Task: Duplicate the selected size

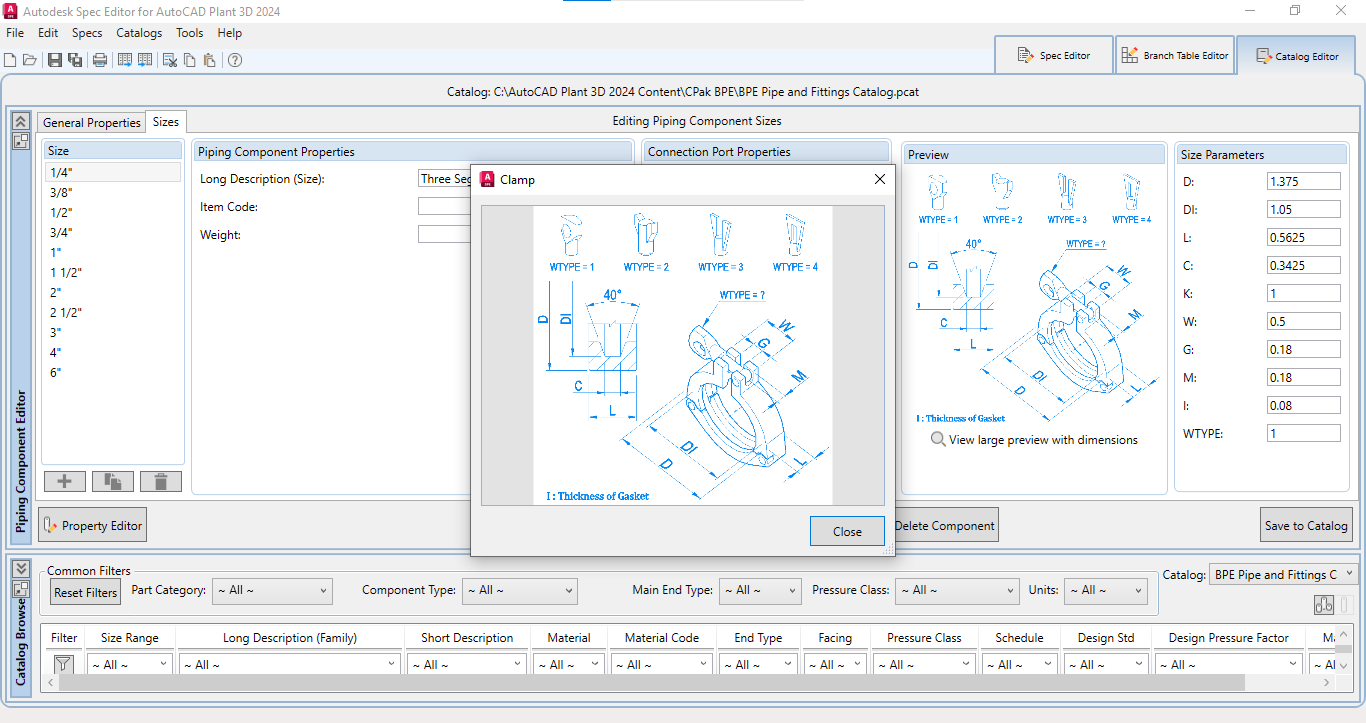Action: pyautogui.click(x=113, y=481)
